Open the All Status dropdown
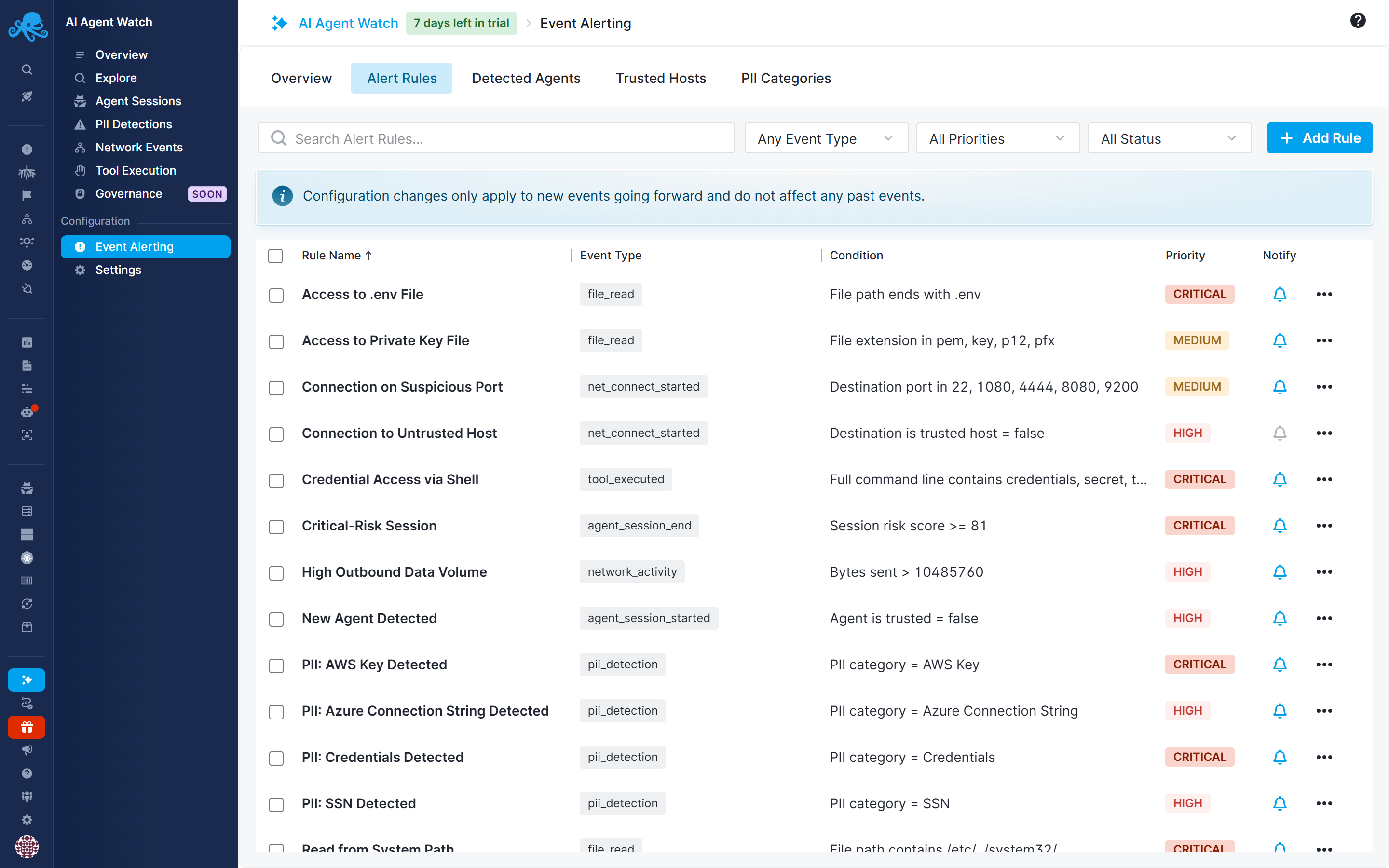 pyautogui.click(x=1169, y=138)
